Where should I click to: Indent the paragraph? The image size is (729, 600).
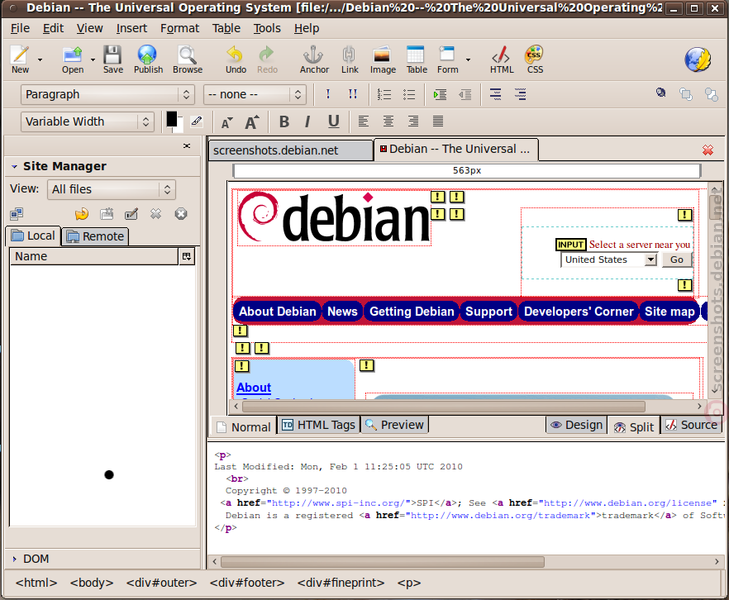[x=440, y=94]
